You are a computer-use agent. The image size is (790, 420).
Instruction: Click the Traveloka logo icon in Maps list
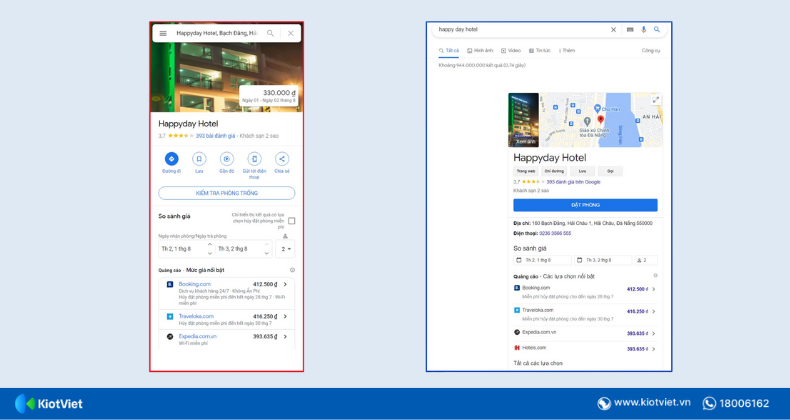(x=170, y=316)
